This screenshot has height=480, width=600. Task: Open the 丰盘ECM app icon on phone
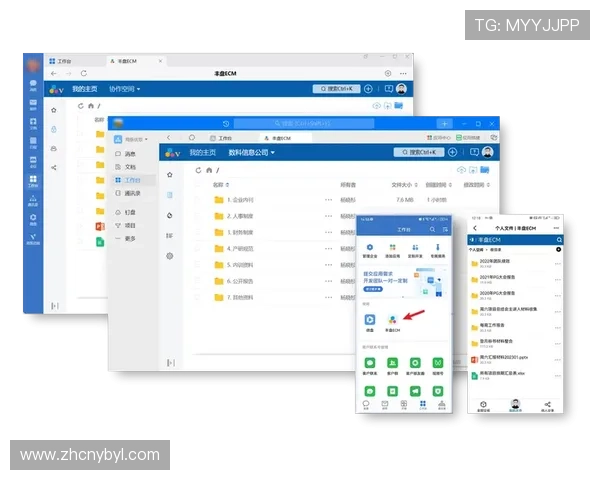point(395,320)
